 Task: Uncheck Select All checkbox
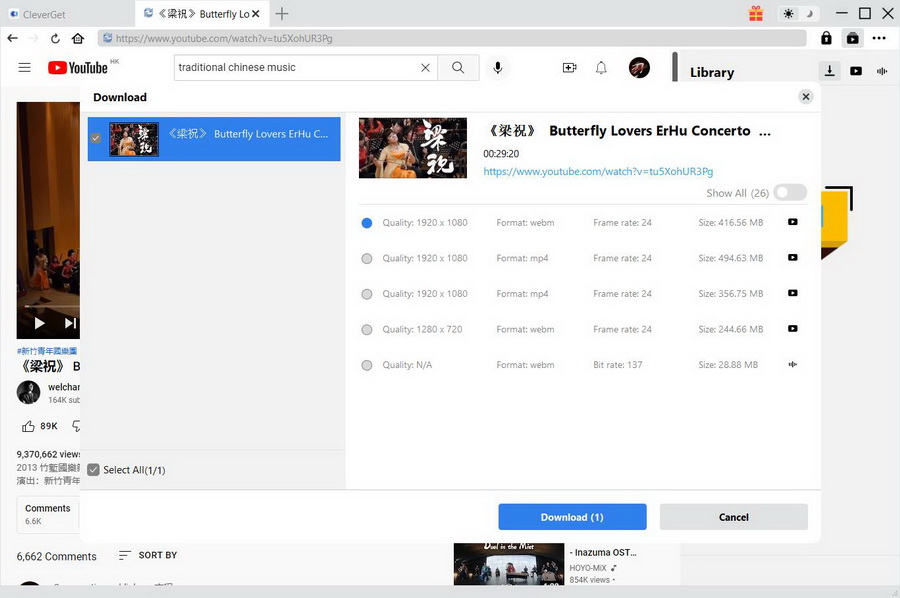[93, 470]
